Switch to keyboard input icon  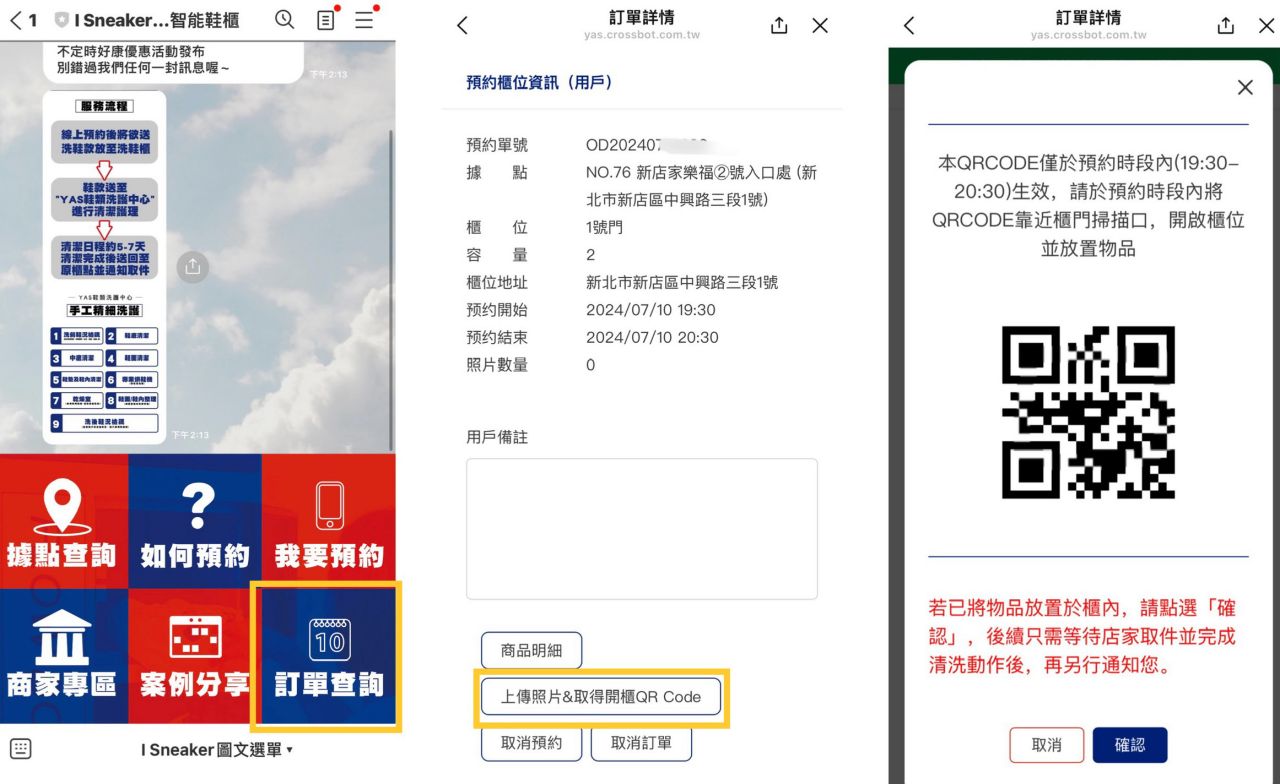click(x=21, y=749)
